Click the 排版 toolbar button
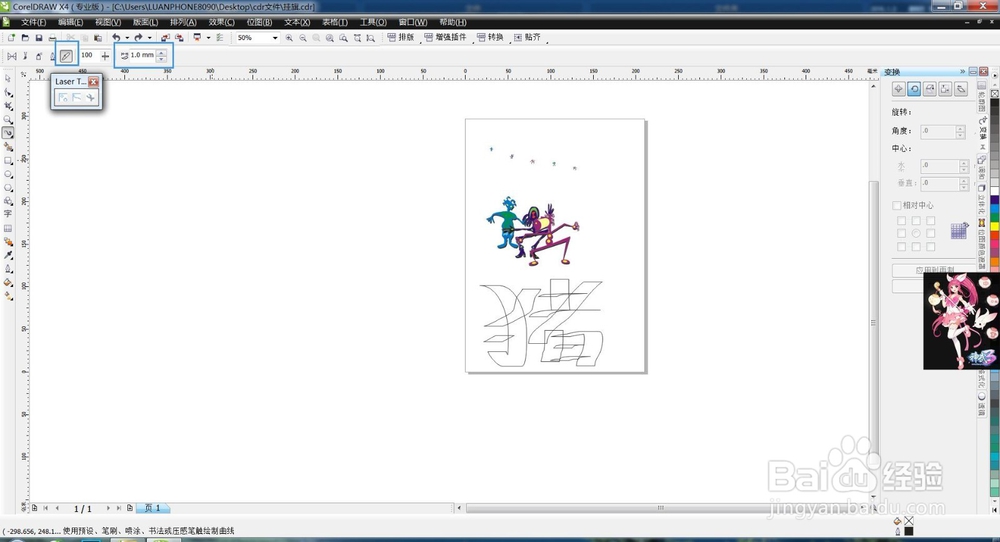This screenshot has width=1000, height=542. click(401, 38)
